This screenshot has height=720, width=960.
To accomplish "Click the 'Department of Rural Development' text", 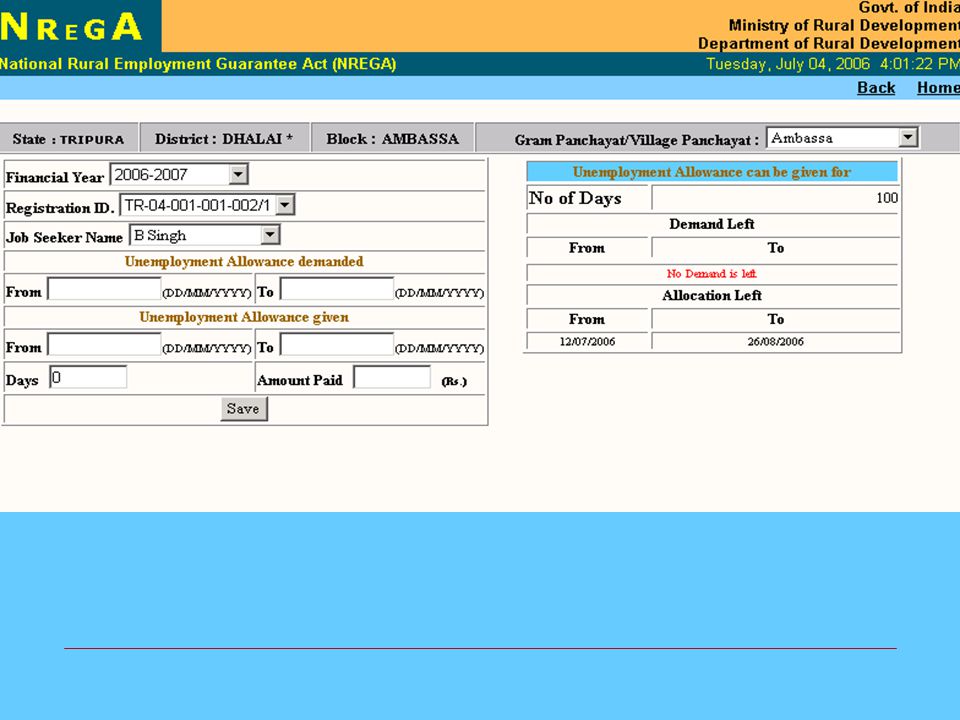I will click(x=829, y=44).
